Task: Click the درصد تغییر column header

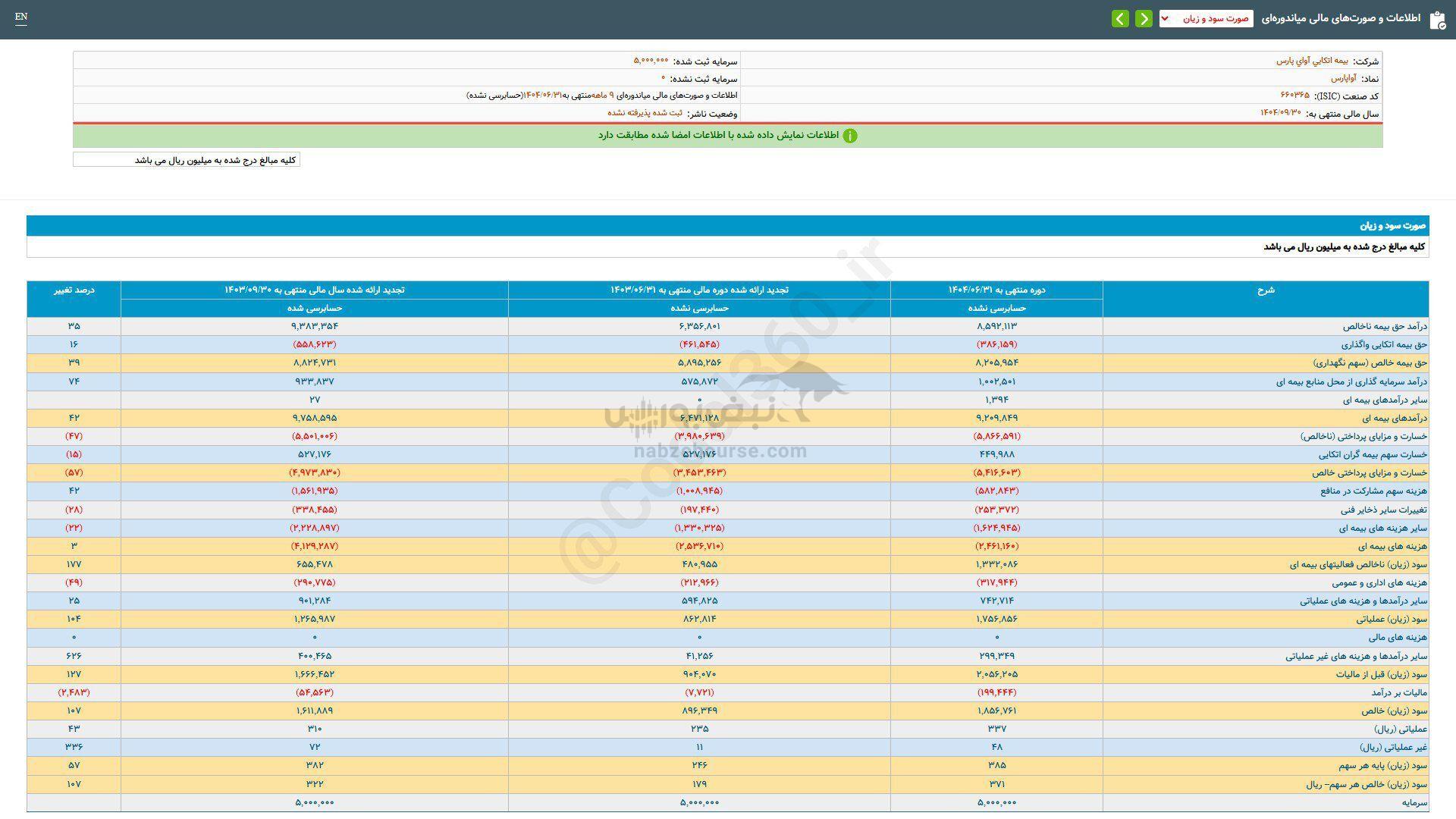Action: (x=74, y=290)
